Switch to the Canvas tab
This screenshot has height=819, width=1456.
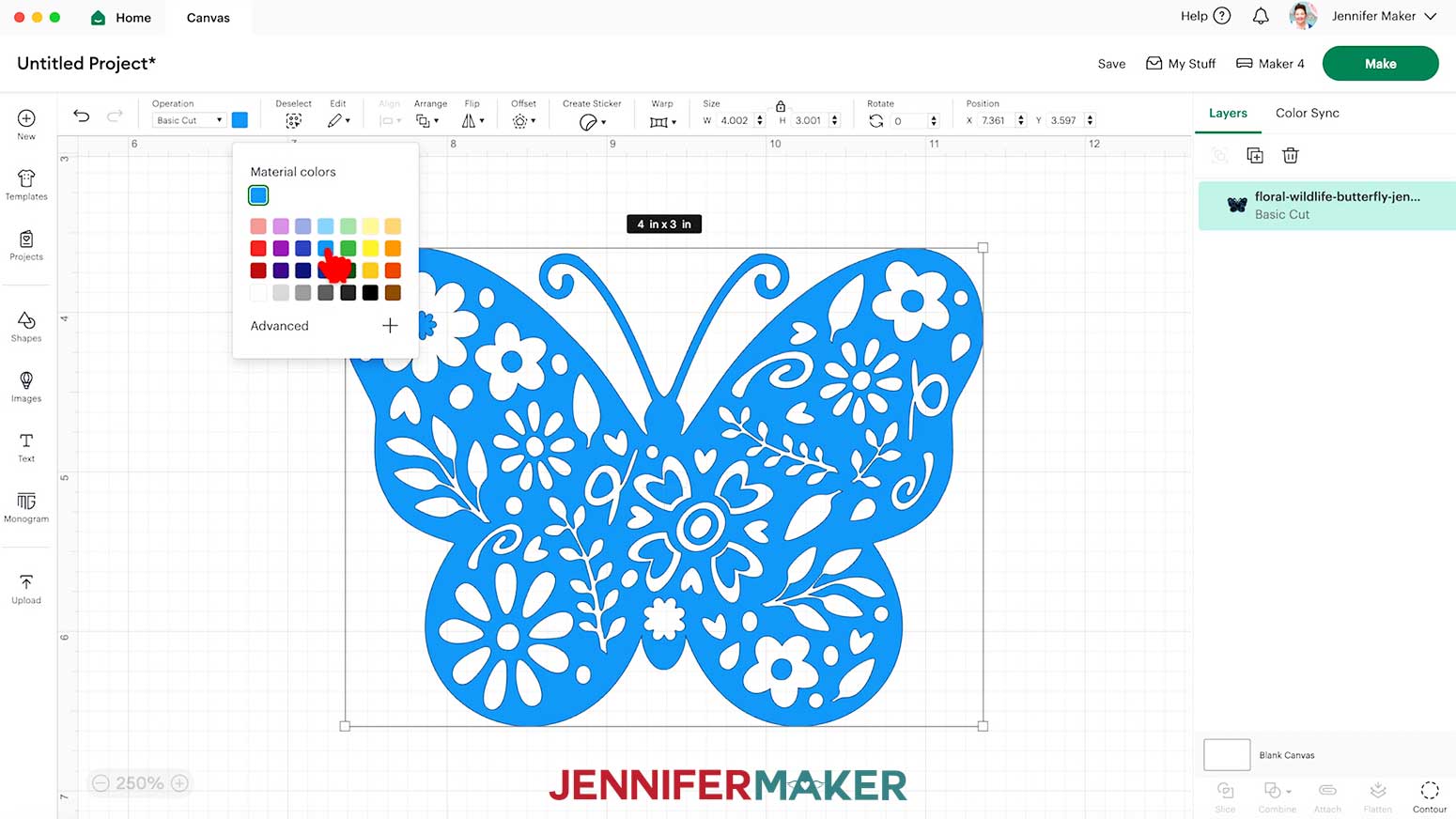pos(209,18)
